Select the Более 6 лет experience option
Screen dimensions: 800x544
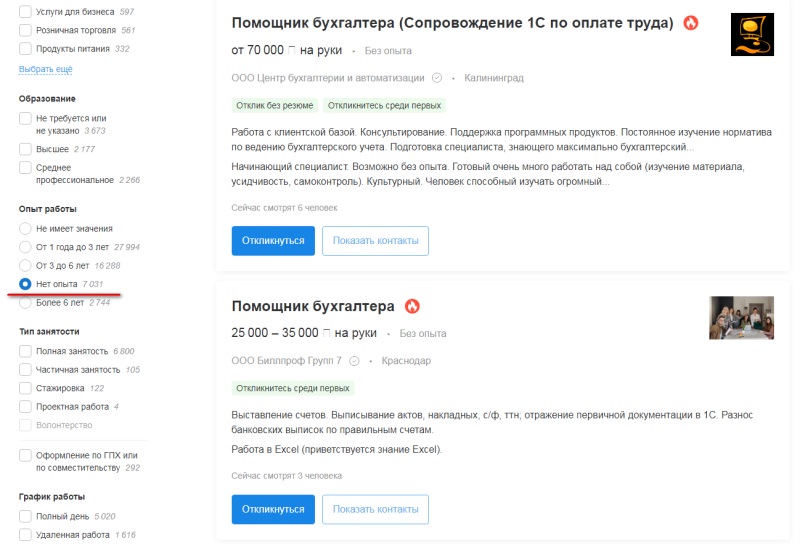[25, 302]
